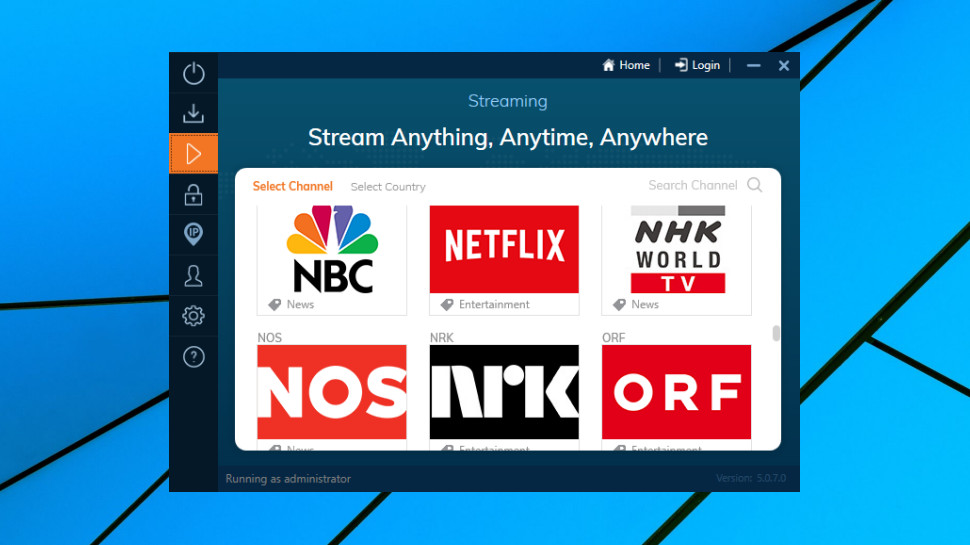Screen dimensions: 970x545
Task: Switch to Select Channel tab
Action: [x=293, y=186]
